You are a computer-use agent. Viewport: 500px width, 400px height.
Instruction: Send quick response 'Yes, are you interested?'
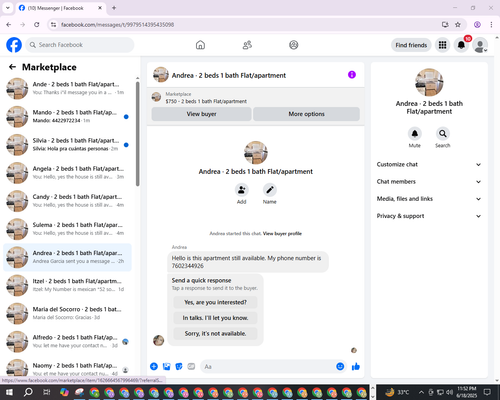215,302
